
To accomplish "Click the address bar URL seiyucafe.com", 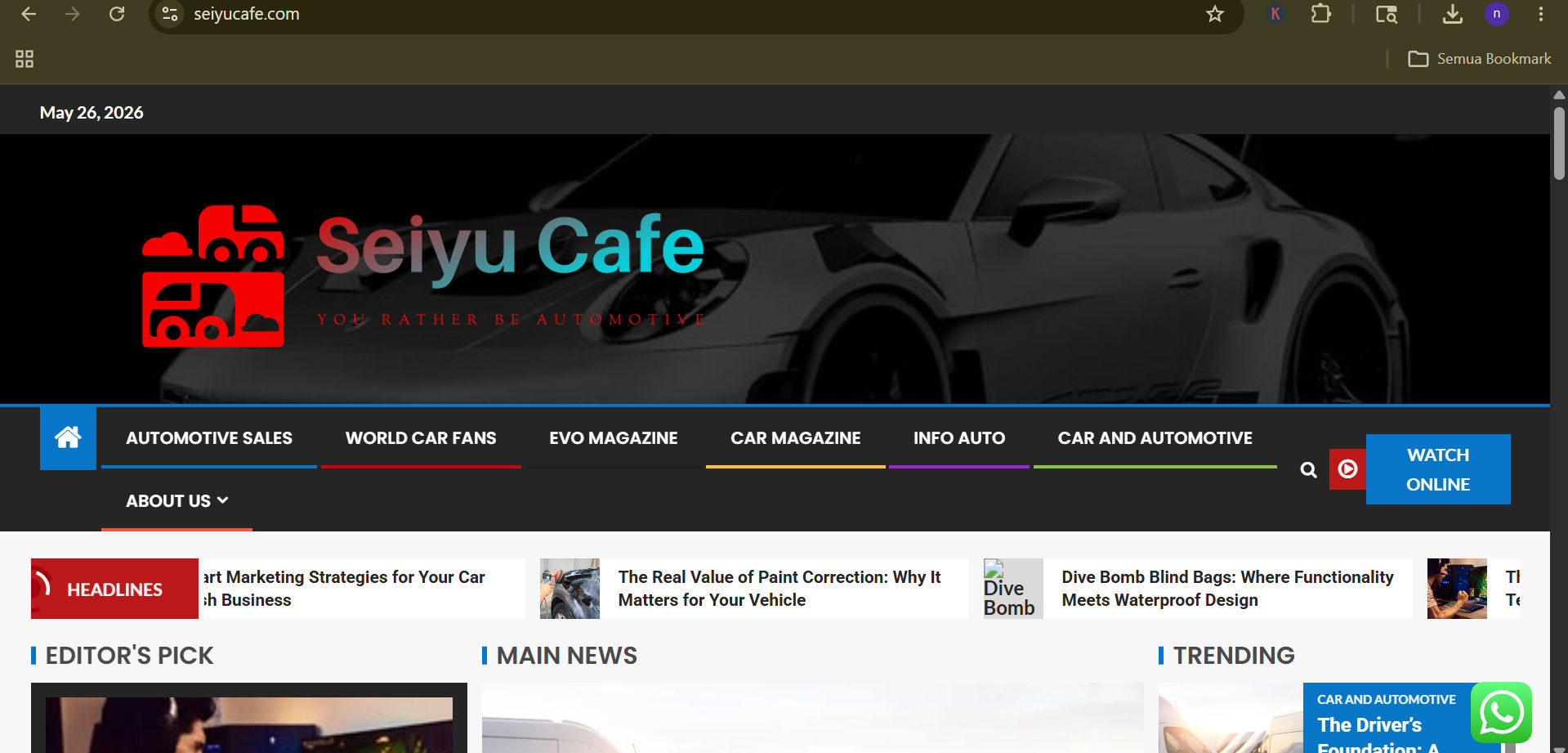I will pos(246,14).
